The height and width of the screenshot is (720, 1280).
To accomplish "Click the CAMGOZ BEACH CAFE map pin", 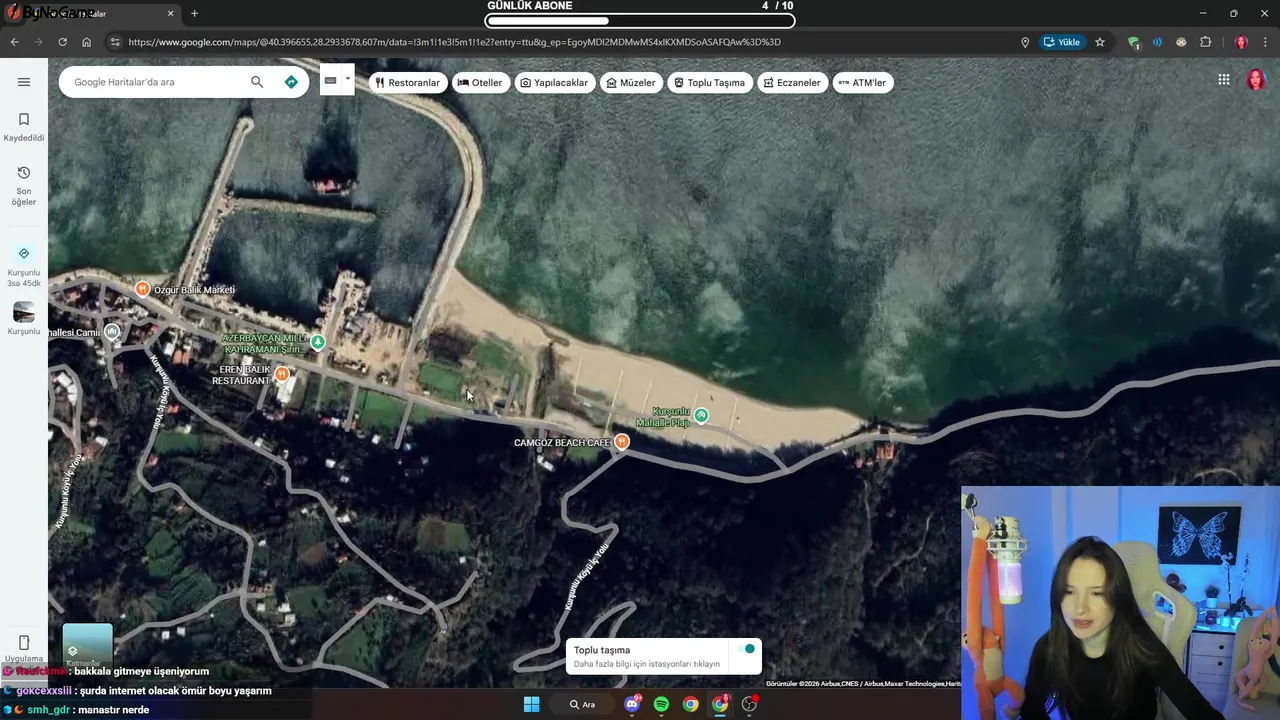I will (622, 441).
